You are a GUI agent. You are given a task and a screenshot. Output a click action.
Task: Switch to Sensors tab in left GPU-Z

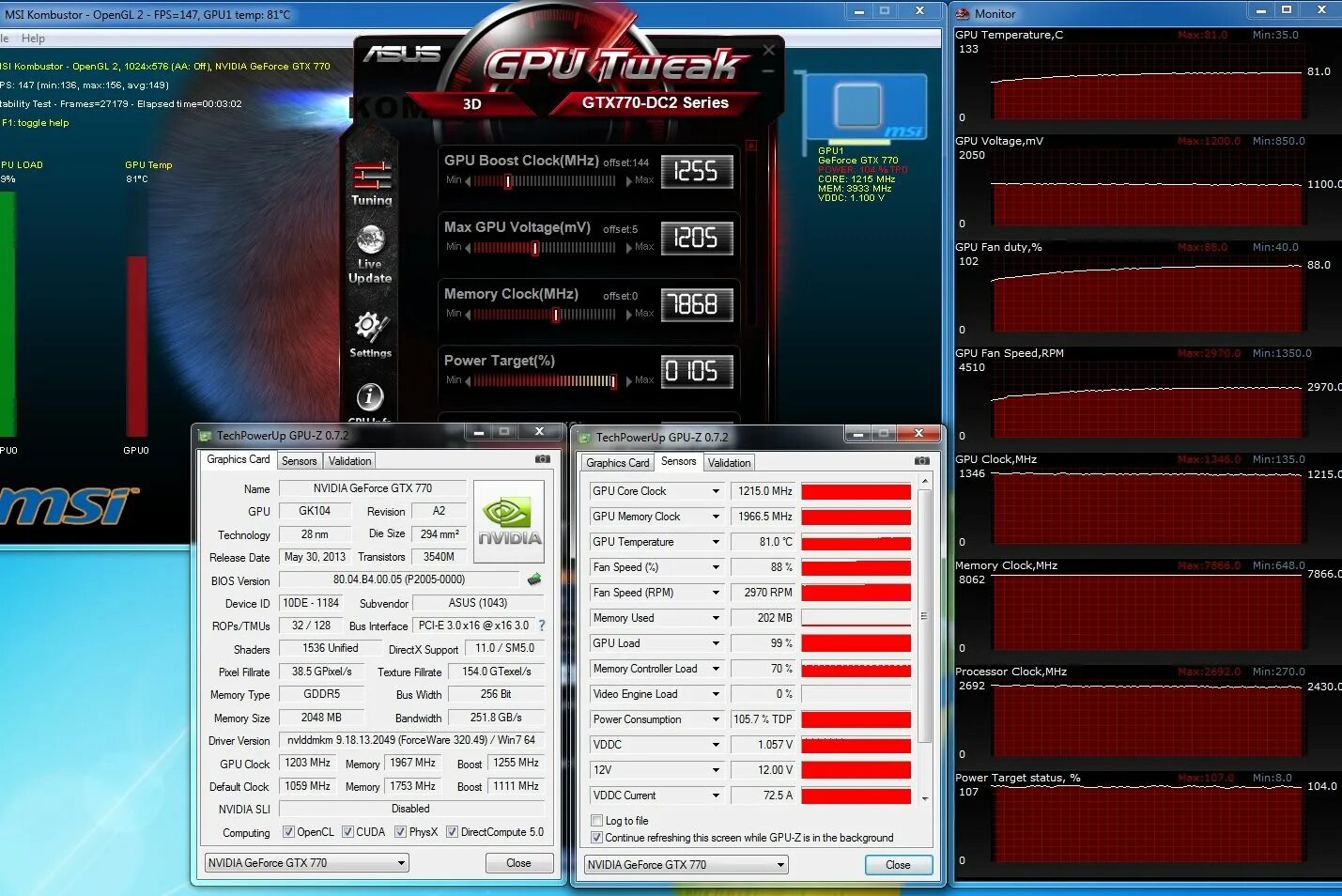pyautogui.click(x=300, y=461)
